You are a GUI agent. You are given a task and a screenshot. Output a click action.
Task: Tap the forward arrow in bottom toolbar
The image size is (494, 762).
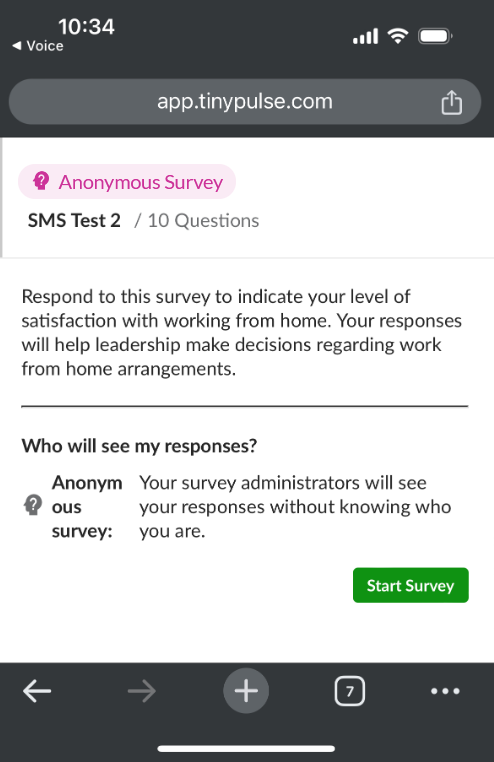[x=142, y=691]
